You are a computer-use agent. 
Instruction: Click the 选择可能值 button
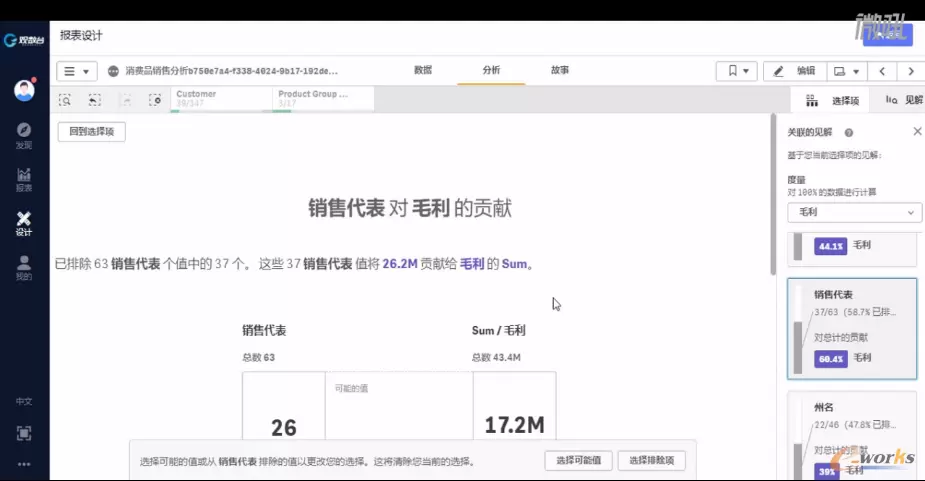click(x=578, y=461)
